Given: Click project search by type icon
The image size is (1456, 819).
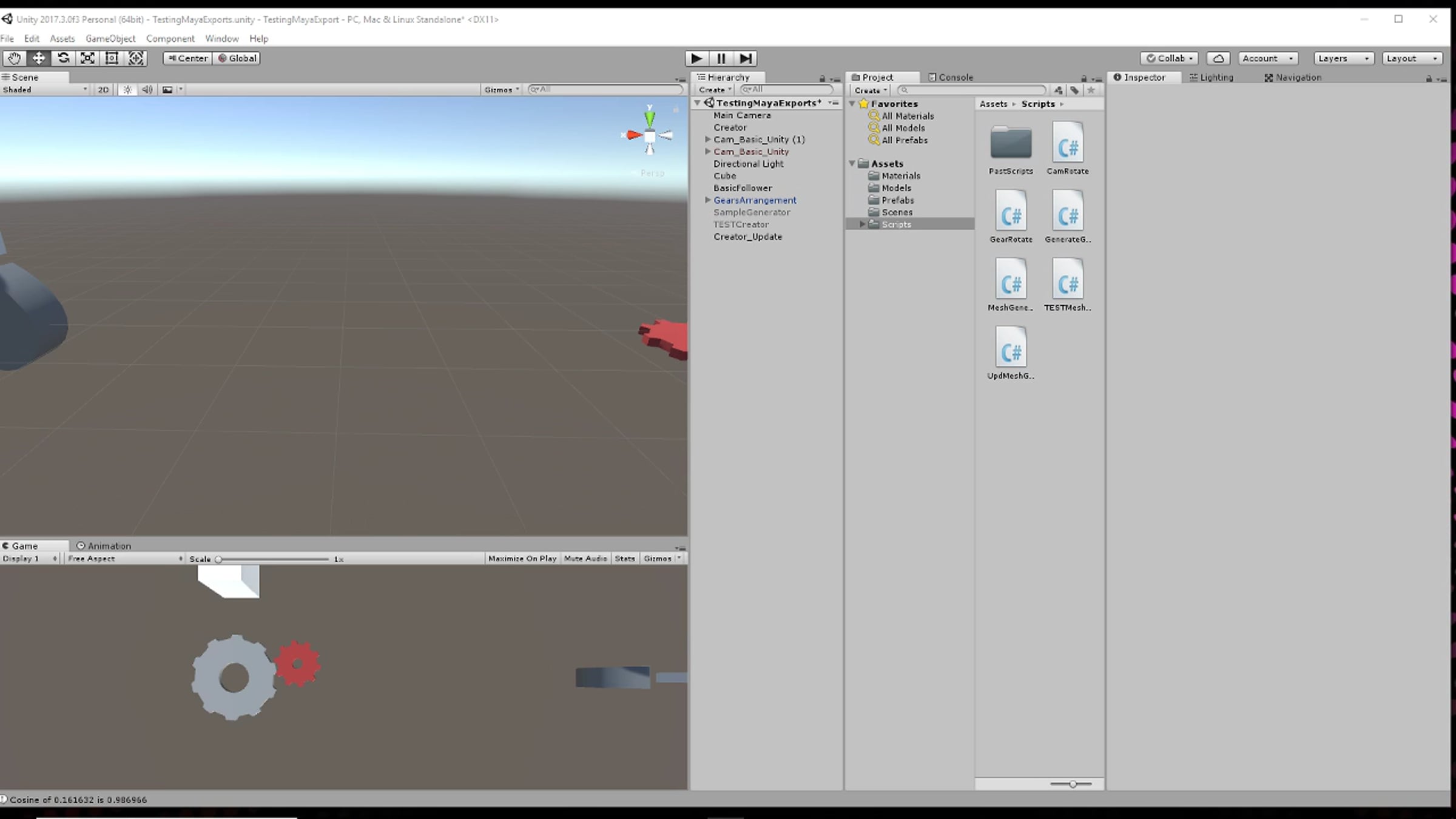Looking at the screenshot, I should [x=1059, y=90].
